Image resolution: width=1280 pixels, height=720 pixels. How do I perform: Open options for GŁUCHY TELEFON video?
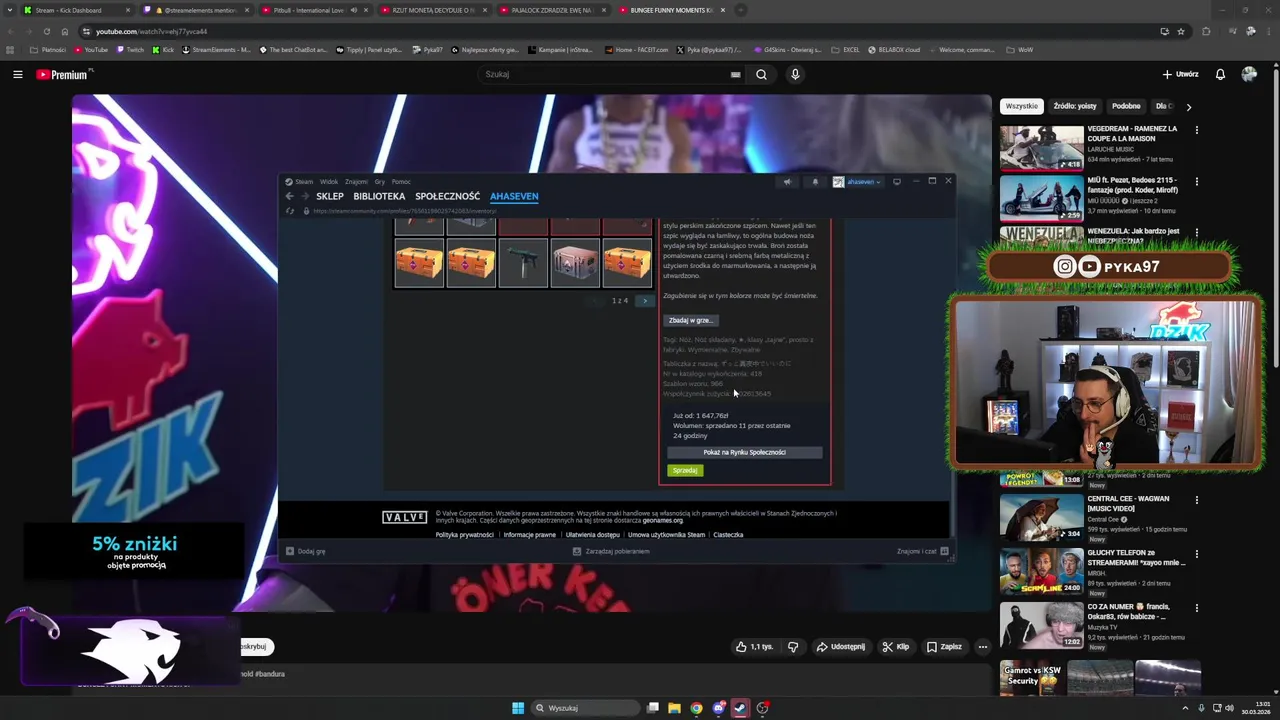pyautogui.click(x=1197, y=554)
